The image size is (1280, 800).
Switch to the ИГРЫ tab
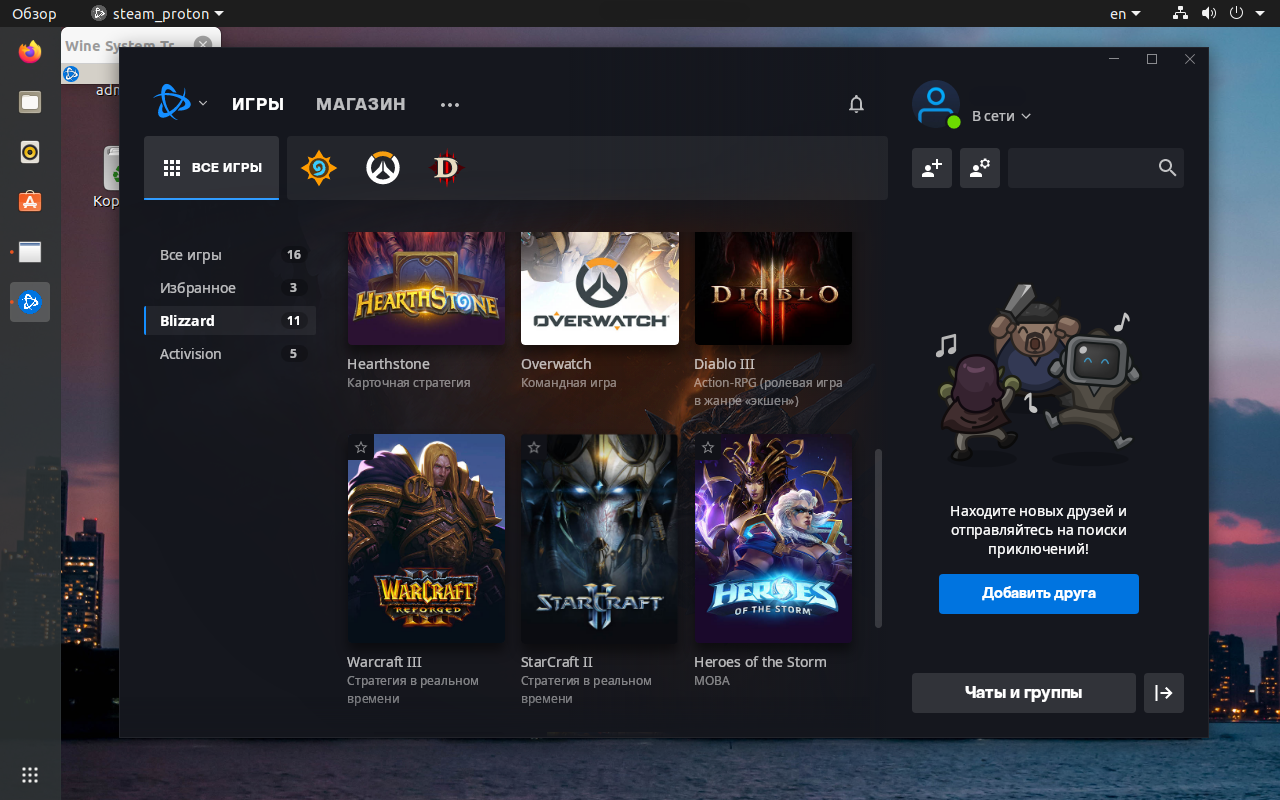coord(258,104)
